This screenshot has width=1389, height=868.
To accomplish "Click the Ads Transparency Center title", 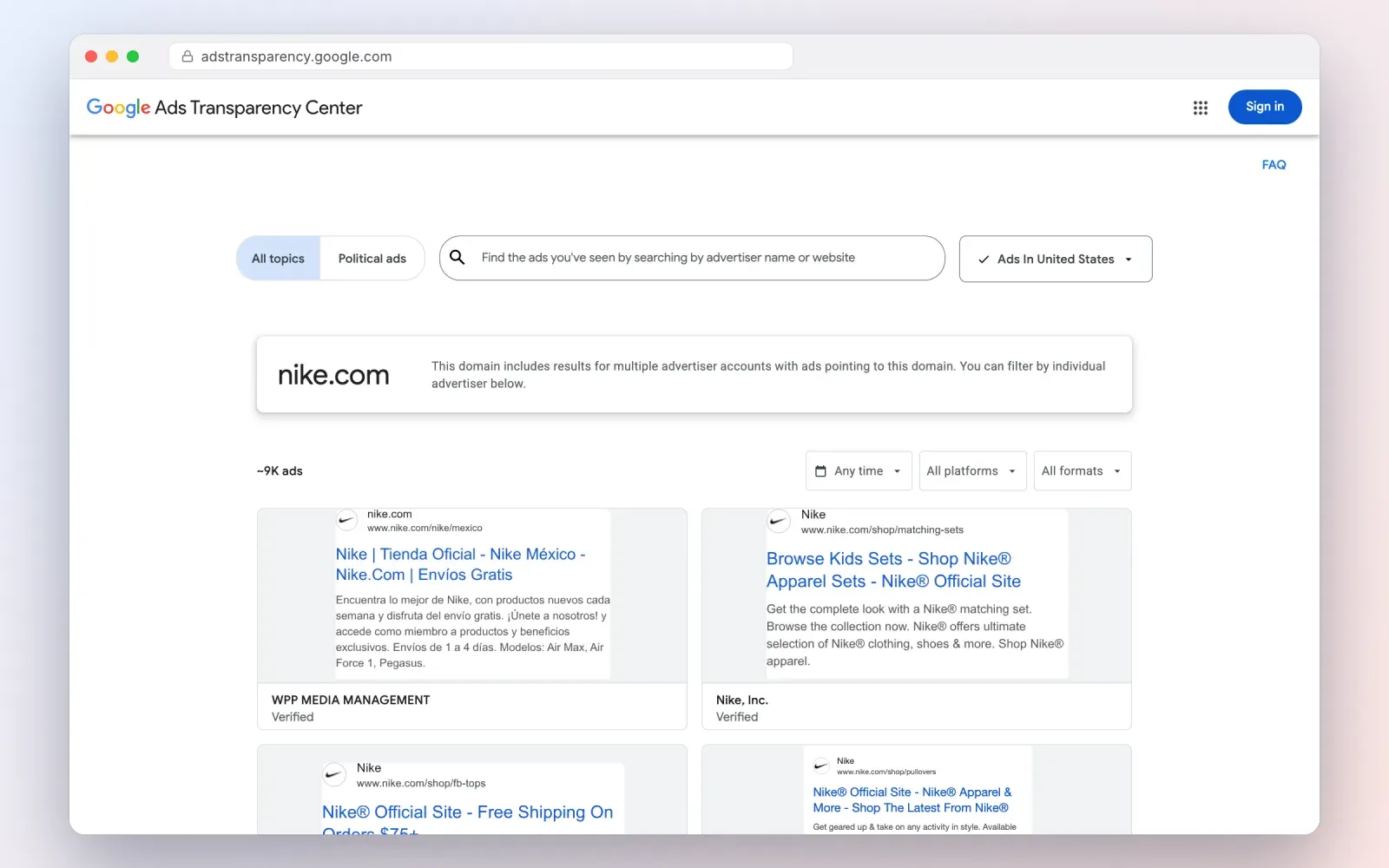I will (x=258, y=108).
